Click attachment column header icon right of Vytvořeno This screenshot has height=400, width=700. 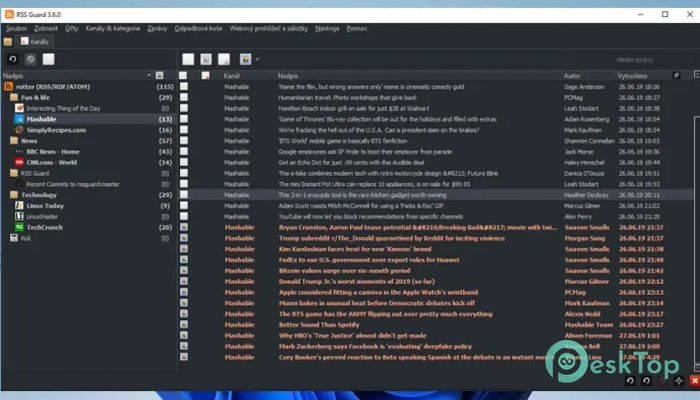(676, 75)
